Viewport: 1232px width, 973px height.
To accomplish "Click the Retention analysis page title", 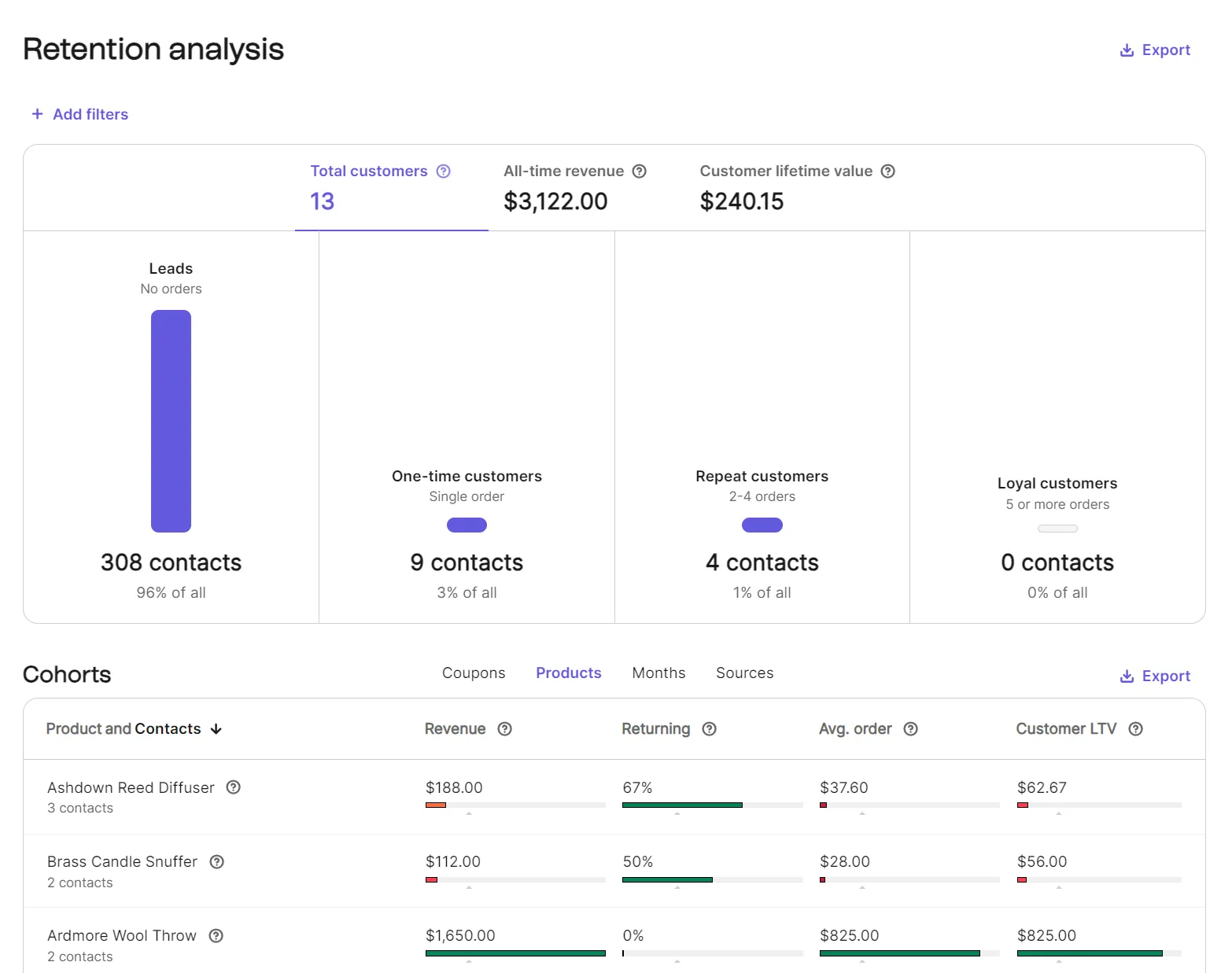I will pyautogui.click(x=153, y=50).
